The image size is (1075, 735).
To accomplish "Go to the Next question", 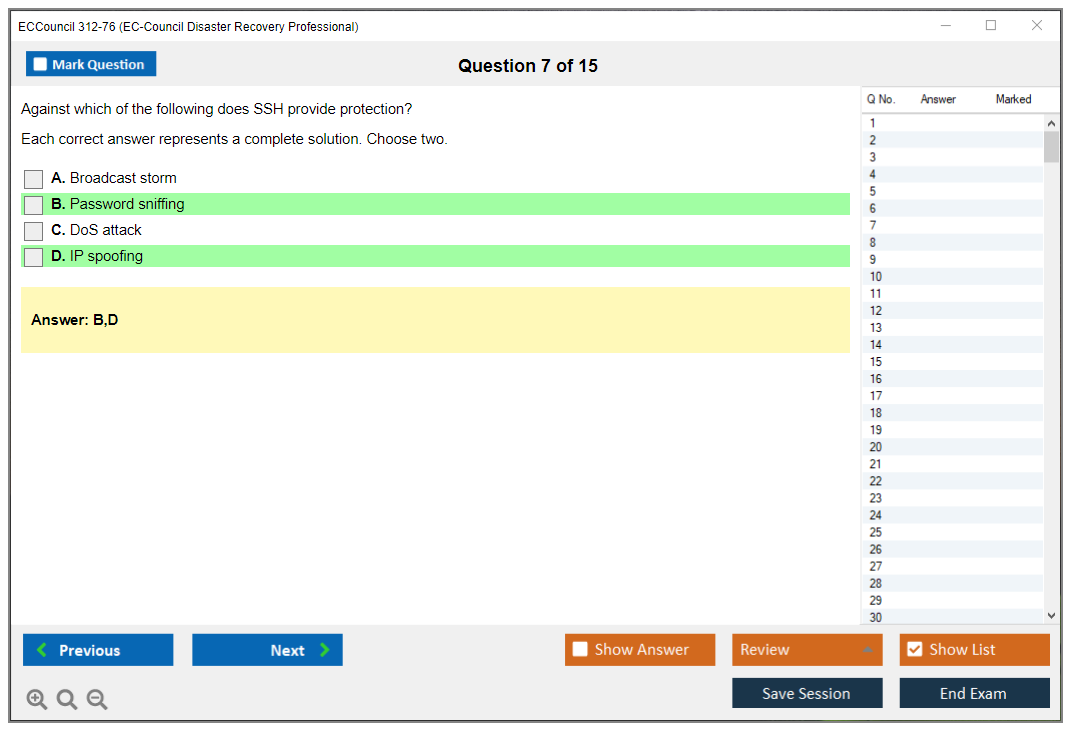I will pyautogui.click(x=267, y=650).
